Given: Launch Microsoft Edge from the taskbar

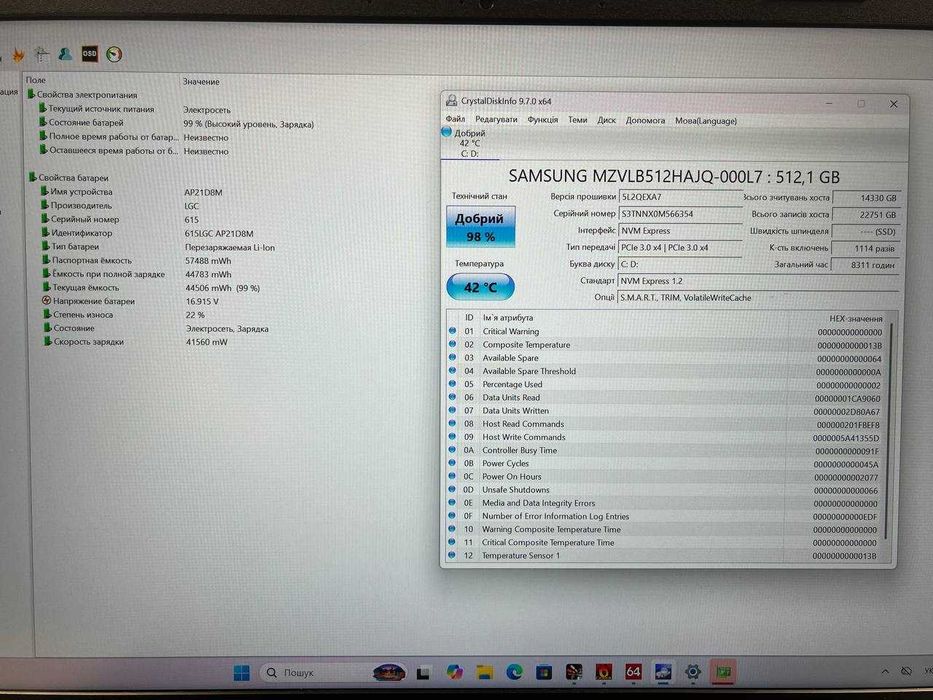Looking at the screenshot, I should pos(514,673).
